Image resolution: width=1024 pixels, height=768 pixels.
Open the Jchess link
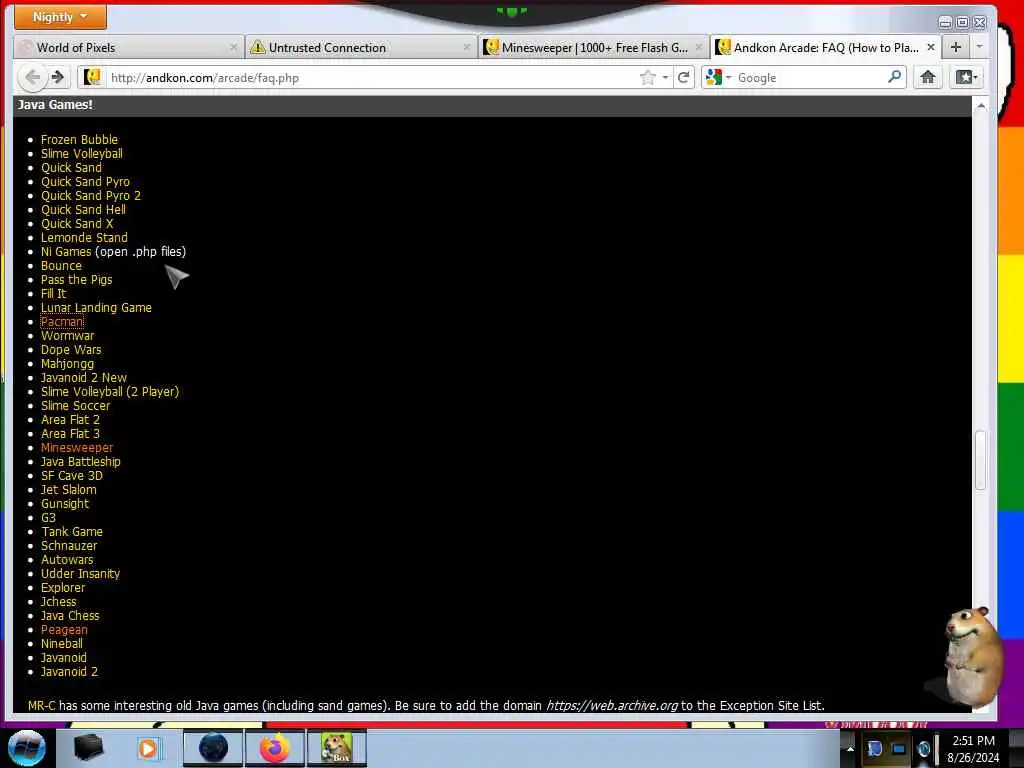click(58, 601)
